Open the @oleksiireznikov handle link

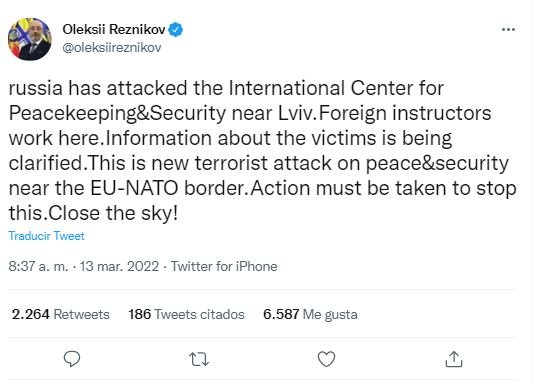(x=112, y=48)
